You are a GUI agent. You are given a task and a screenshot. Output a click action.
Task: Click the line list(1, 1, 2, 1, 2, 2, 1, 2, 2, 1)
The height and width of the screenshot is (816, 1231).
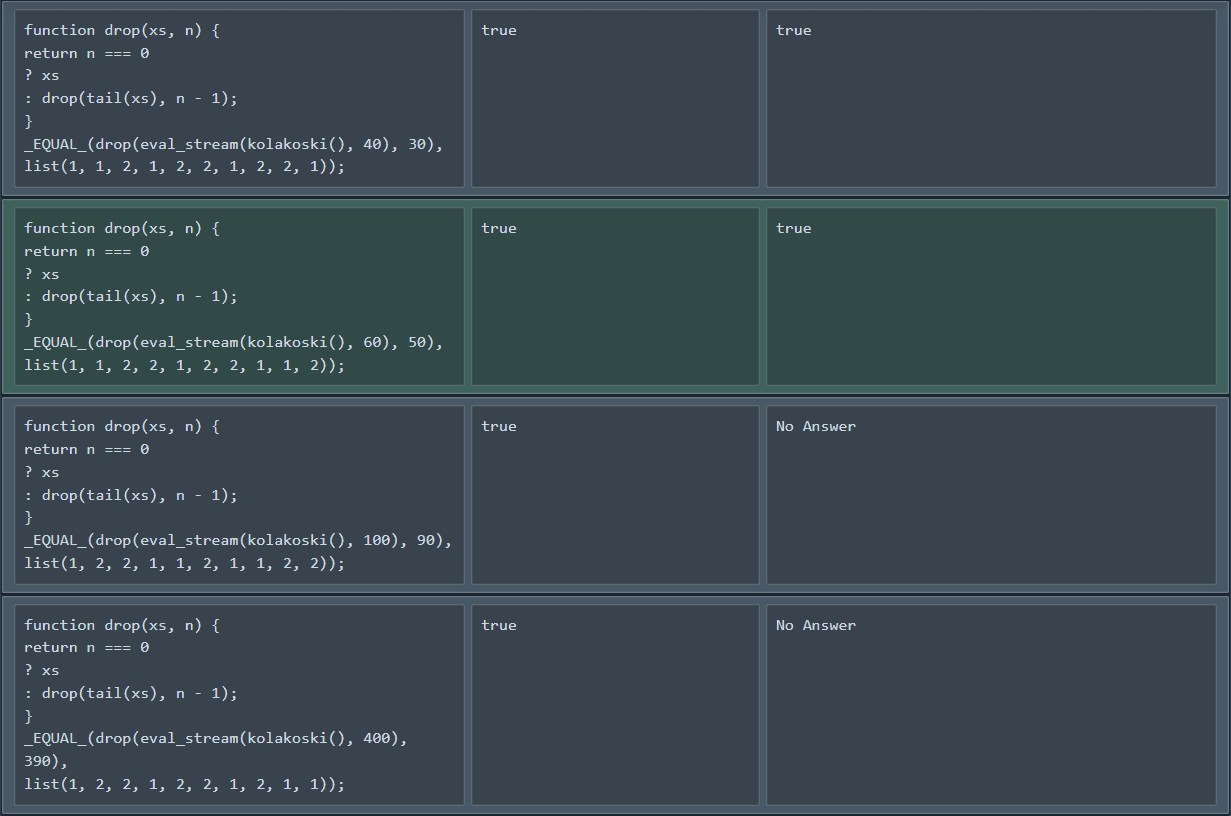coord(184,167)
